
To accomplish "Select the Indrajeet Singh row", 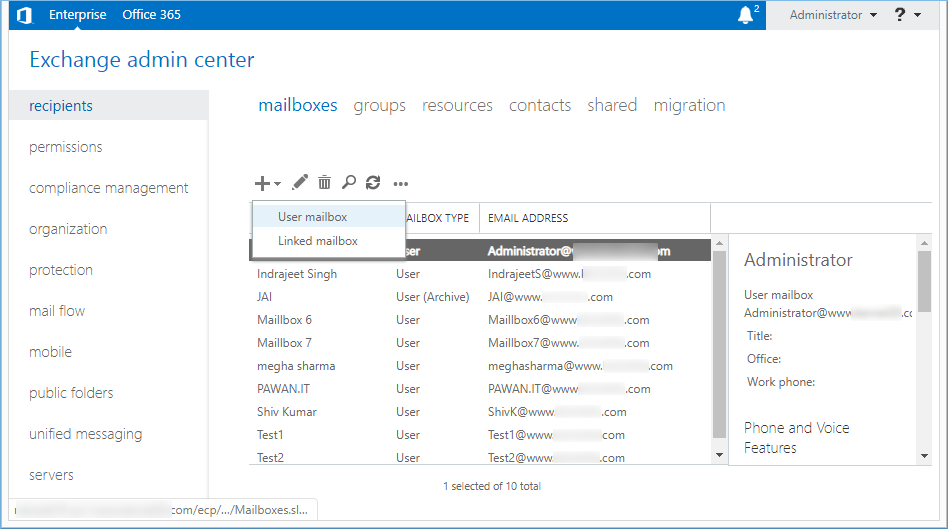I will (480, 274).
